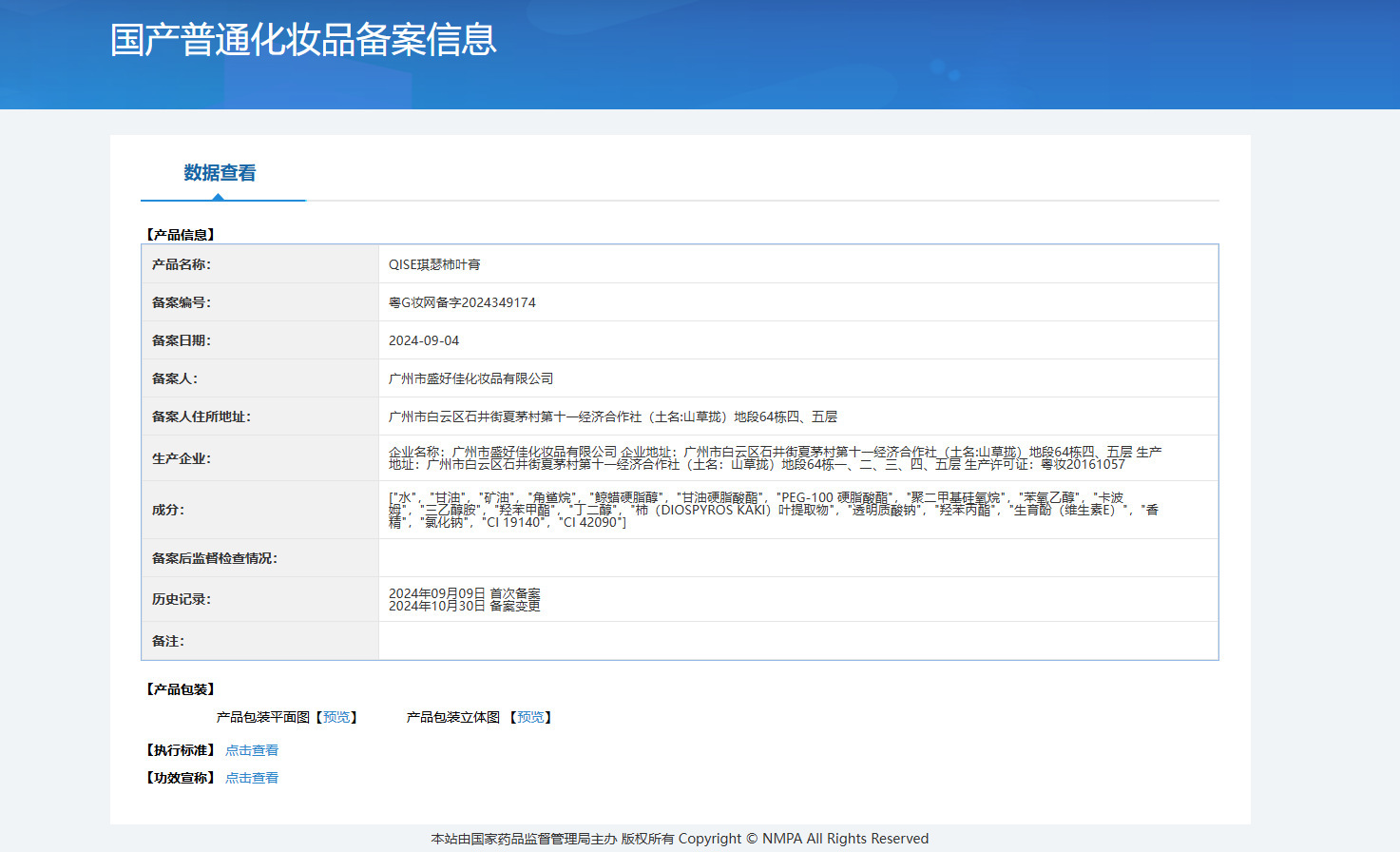
Task: Click 点击查看 next to 功效宣称
Action: [252, 778]
